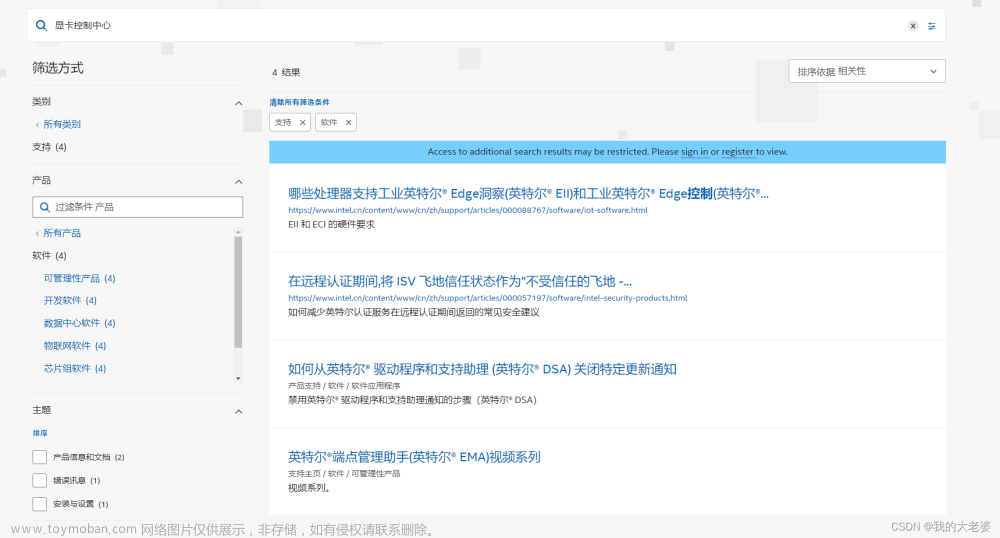The image size is (1000, 538).
Task: Click the magnifier icon in the product filter box
Action: coord(45,207)
